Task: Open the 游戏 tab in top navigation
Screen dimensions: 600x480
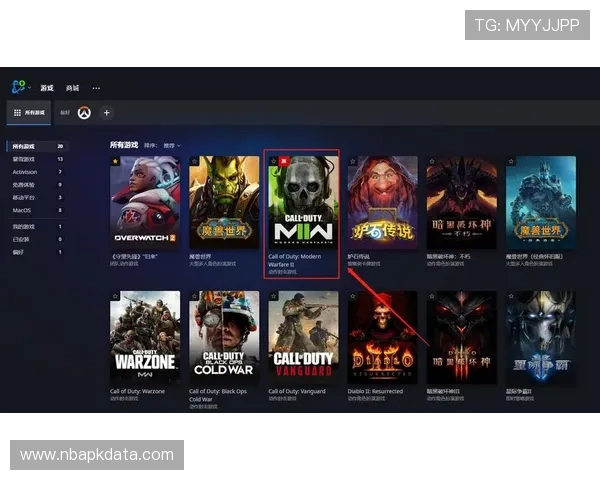Action: pos(47,88)
